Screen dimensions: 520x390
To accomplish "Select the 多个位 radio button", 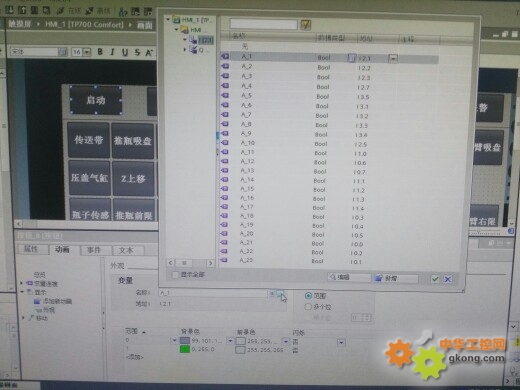I will [x=308, y=307].
